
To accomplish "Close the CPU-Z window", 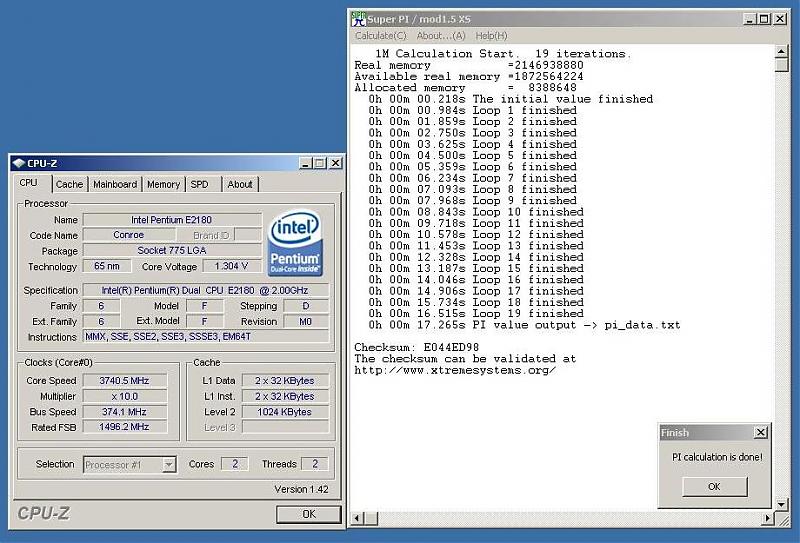I will 335,163.
